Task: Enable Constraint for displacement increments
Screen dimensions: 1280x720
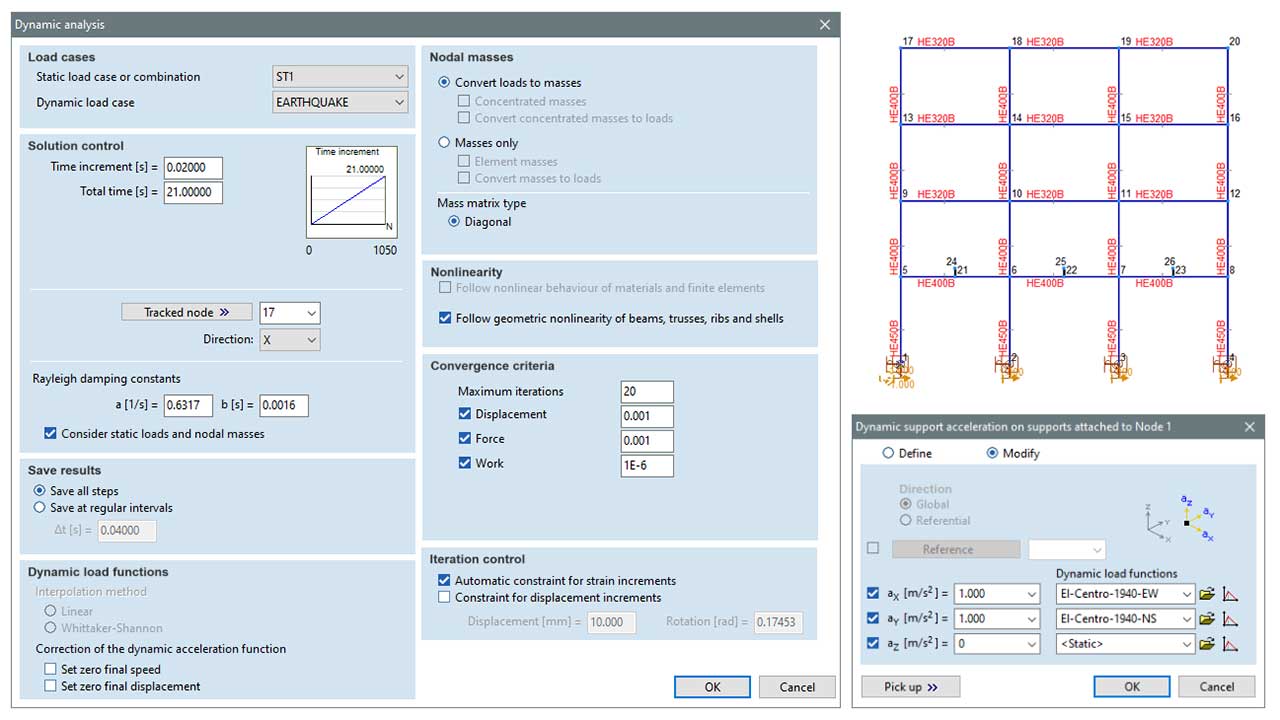Action: pyautogui.click(x=444, y=598)
